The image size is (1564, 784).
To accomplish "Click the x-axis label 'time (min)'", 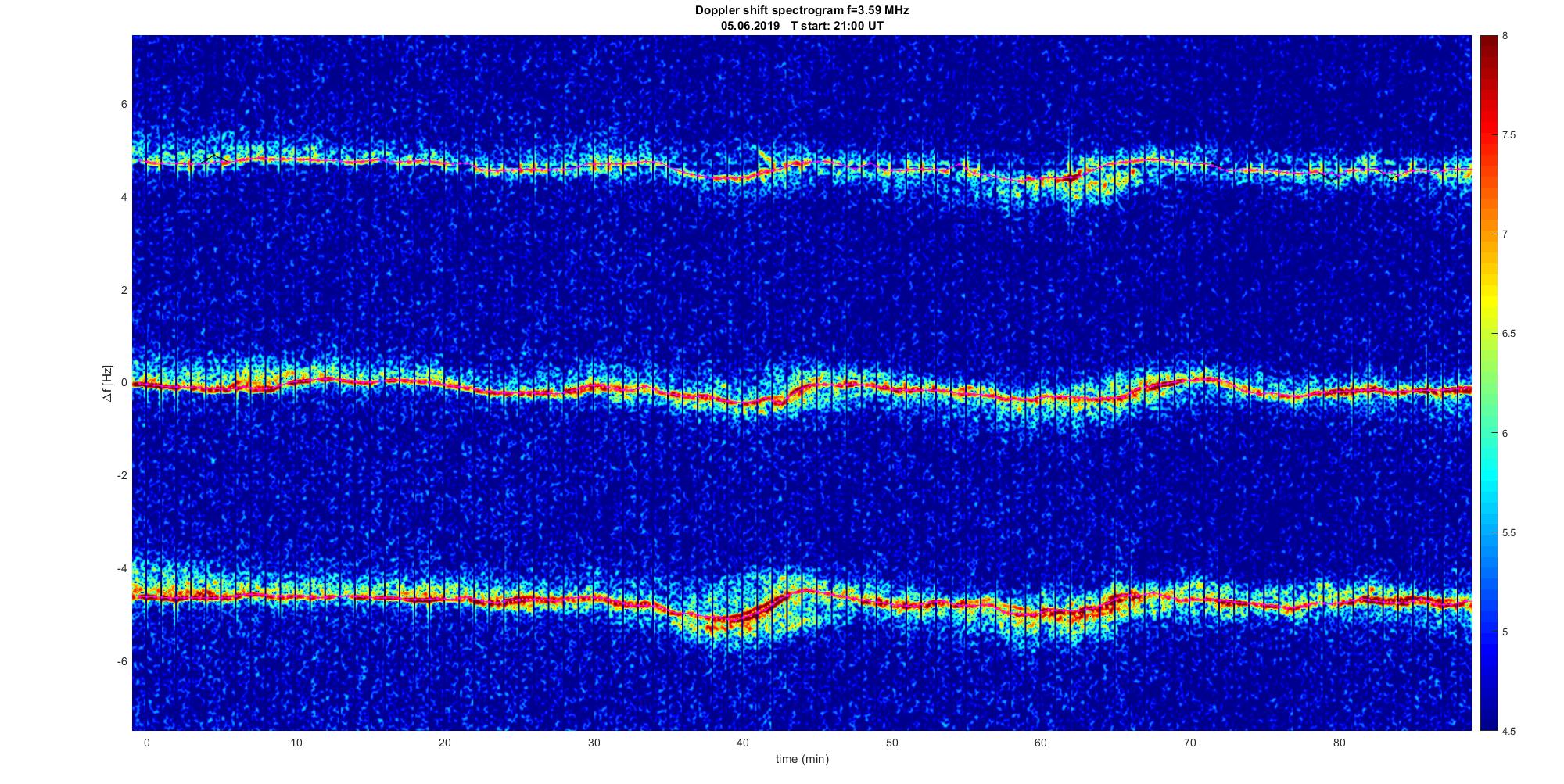I will coord(802,759).
